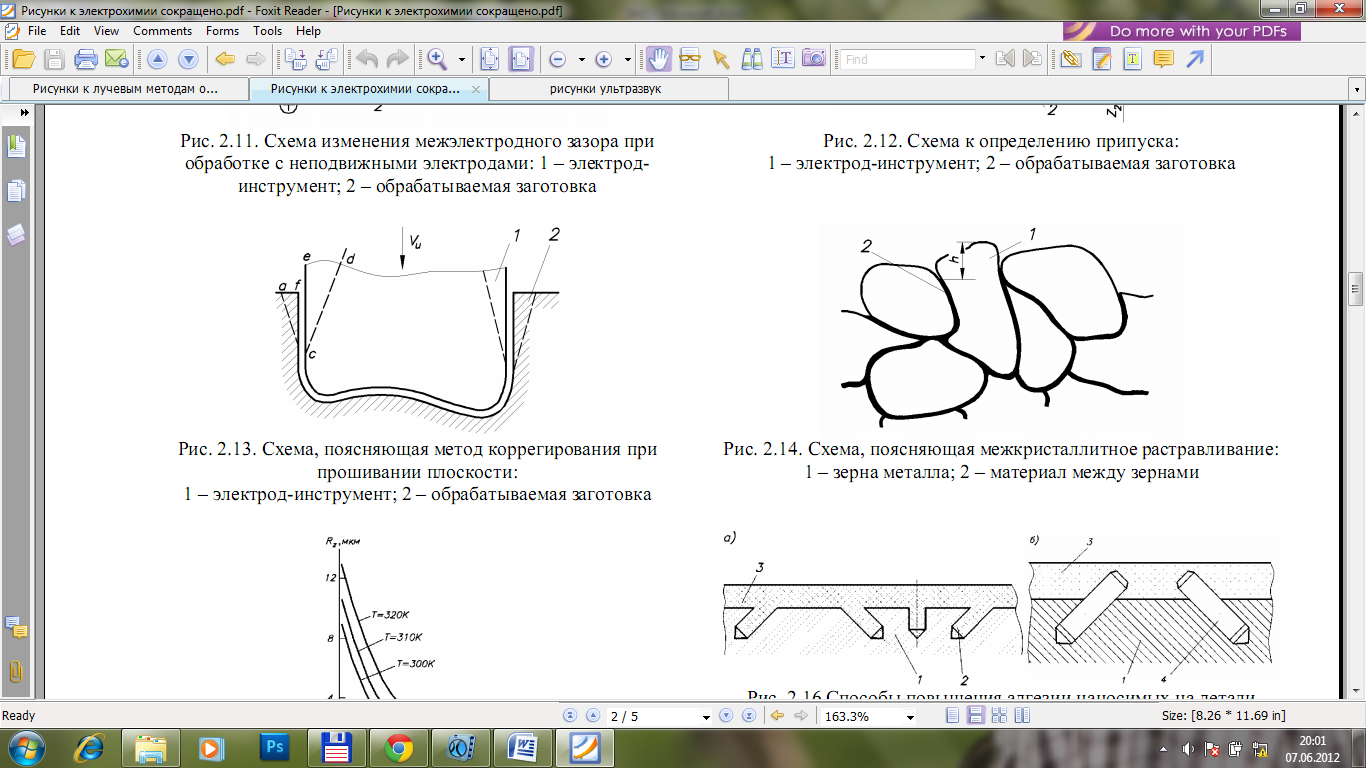
Task: Open the Zoom tool dropdown arrow
Action: 461,60
